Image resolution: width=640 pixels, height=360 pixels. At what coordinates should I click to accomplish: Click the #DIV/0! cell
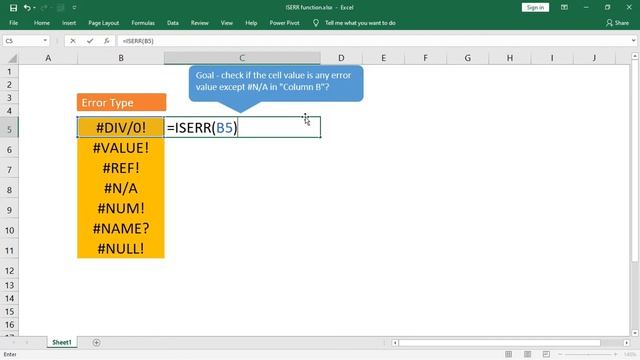121,127
